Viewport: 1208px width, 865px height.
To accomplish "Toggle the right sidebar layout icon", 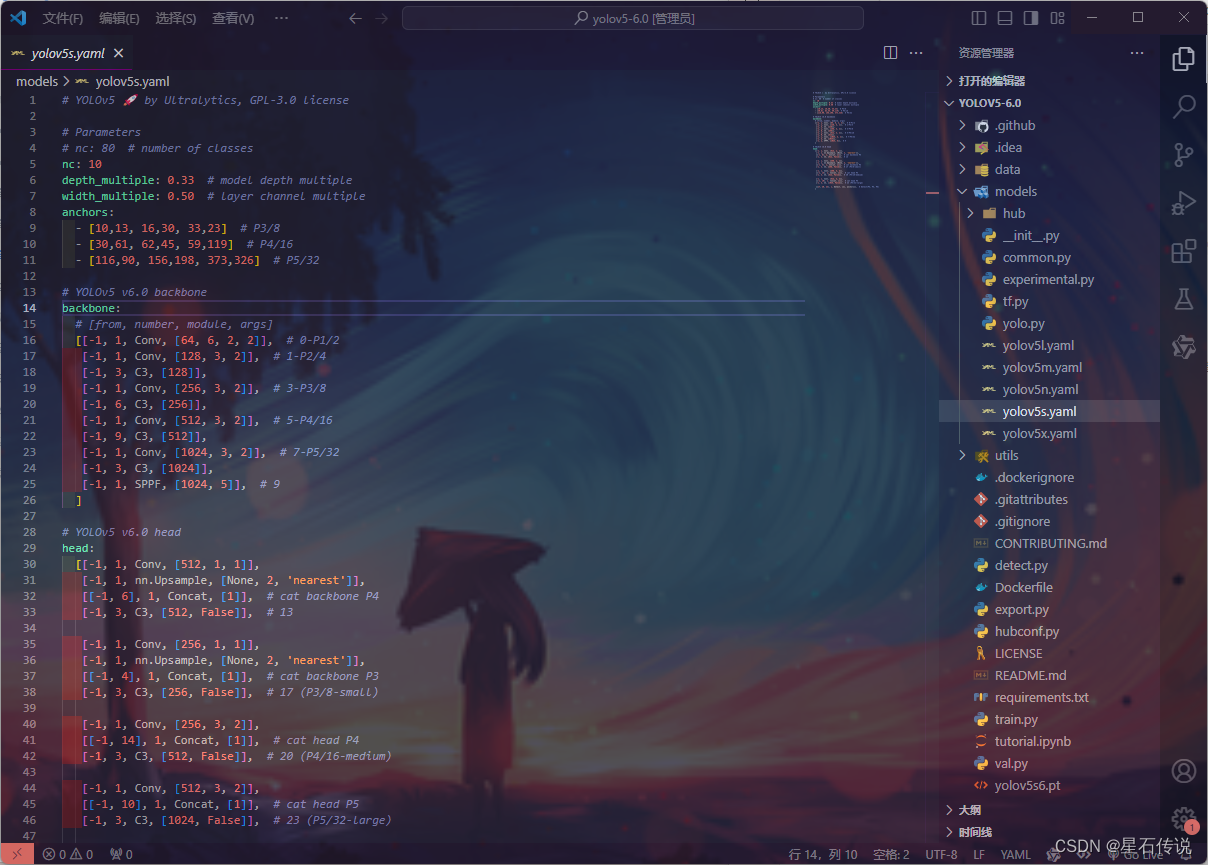I will [x=1031, y=18].
